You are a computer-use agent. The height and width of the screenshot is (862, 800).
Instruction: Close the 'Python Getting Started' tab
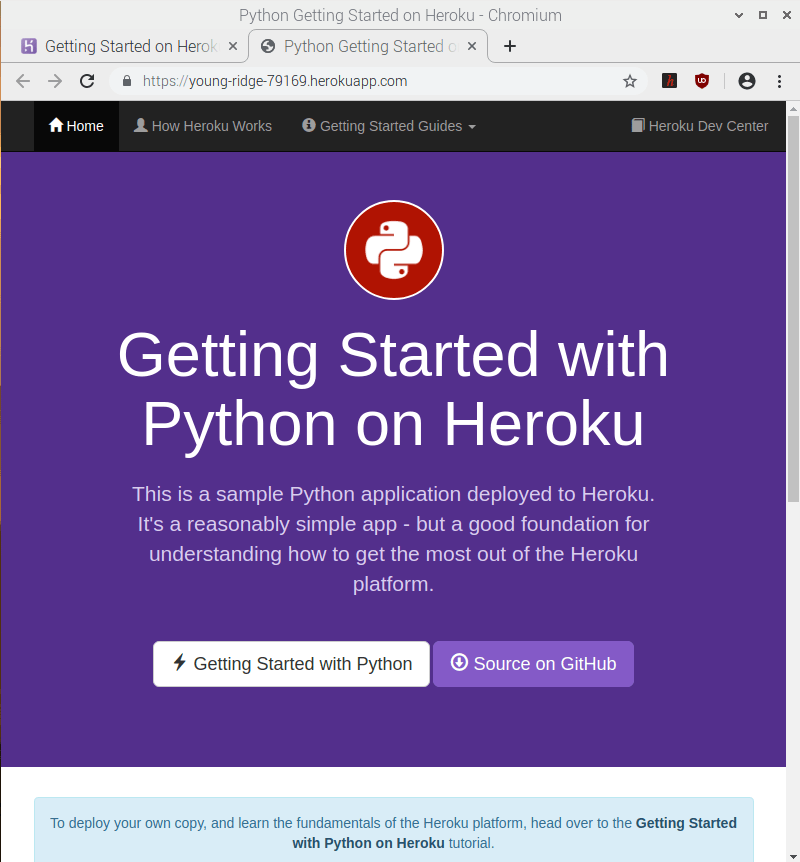(472, 46)
